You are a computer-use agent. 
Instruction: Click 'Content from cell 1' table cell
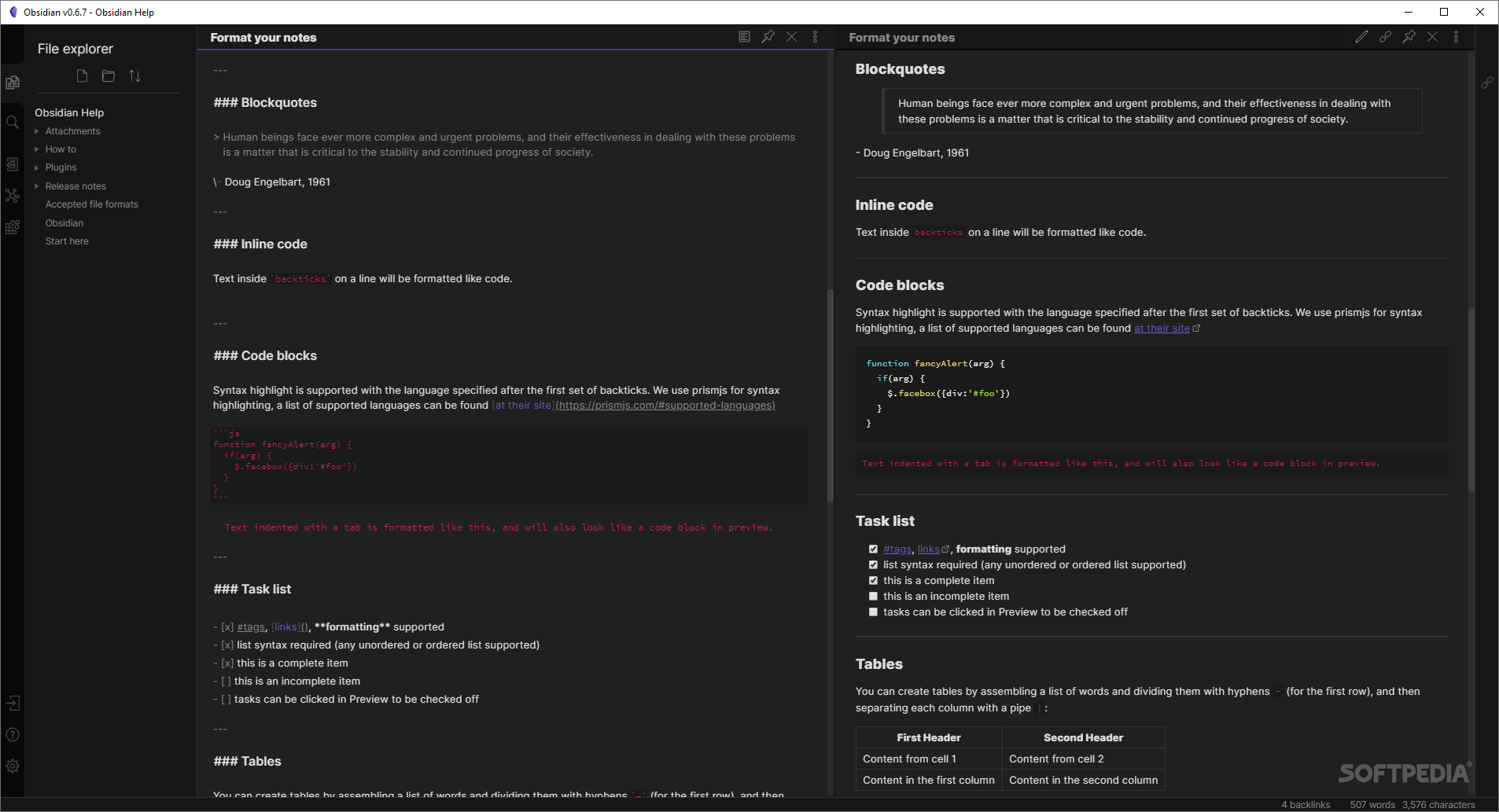click(x=929, y=759)
